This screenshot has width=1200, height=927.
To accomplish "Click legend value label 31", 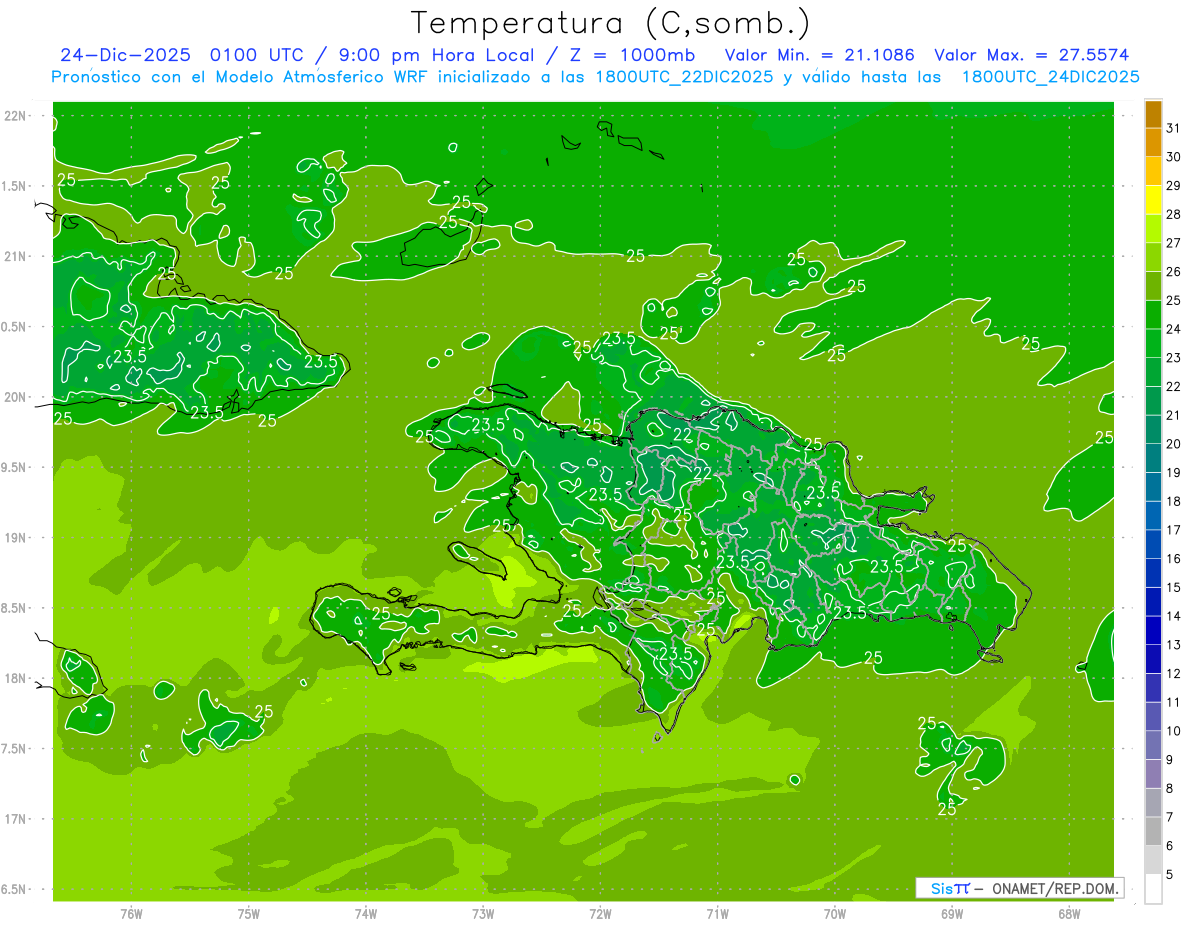I will pos(1173,128).
